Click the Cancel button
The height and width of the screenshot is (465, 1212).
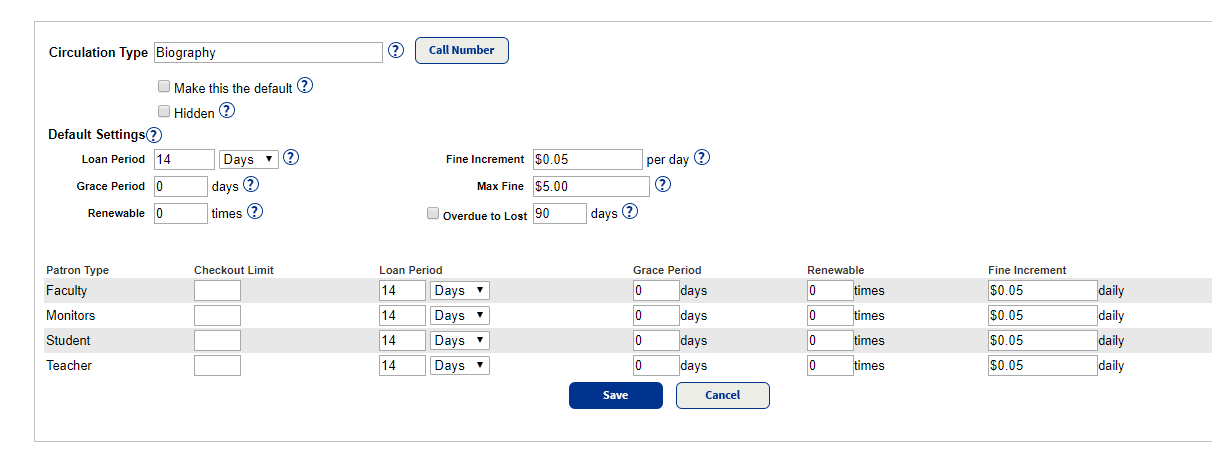pos(722,395)
